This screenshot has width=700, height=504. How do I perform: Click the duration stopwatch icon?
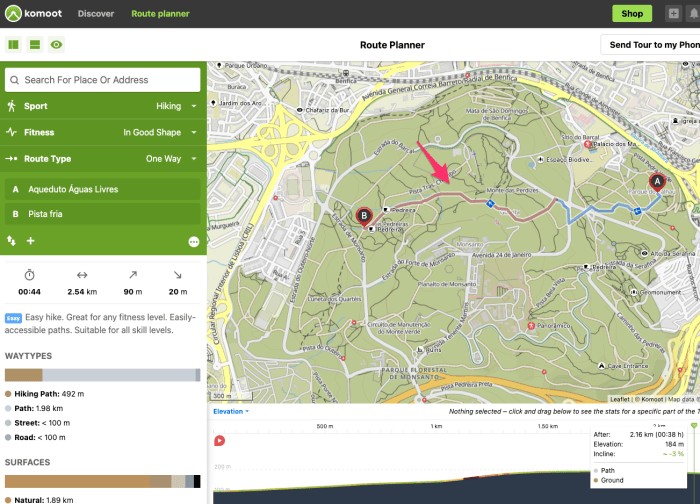click(29, 275)
